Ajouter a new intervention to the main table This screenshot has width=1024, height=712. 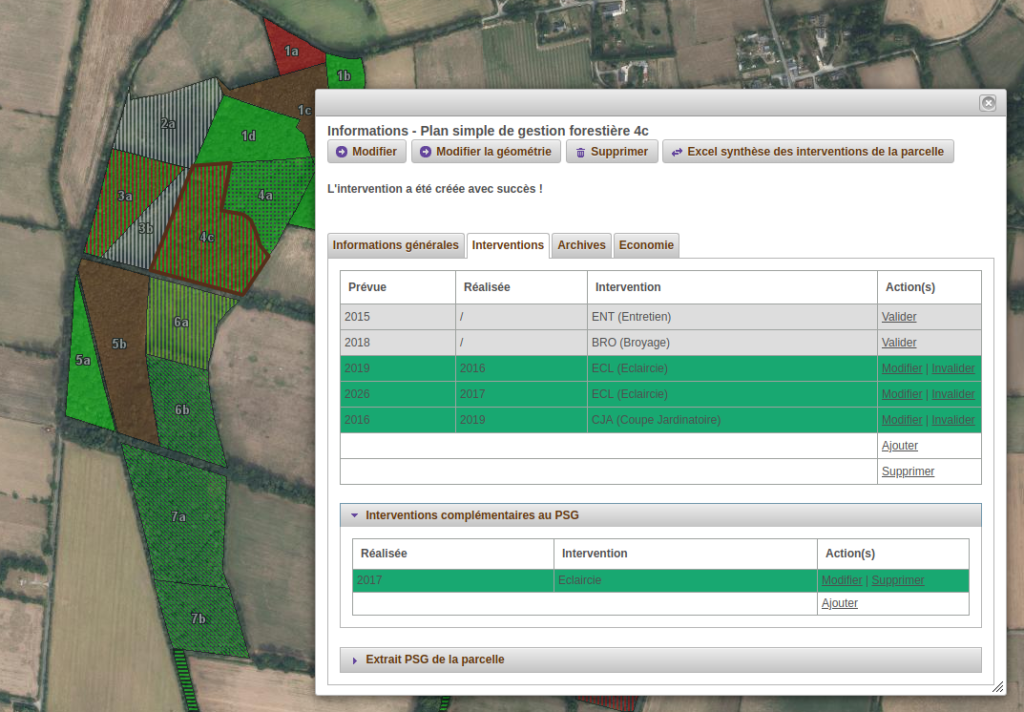point(900,445)
